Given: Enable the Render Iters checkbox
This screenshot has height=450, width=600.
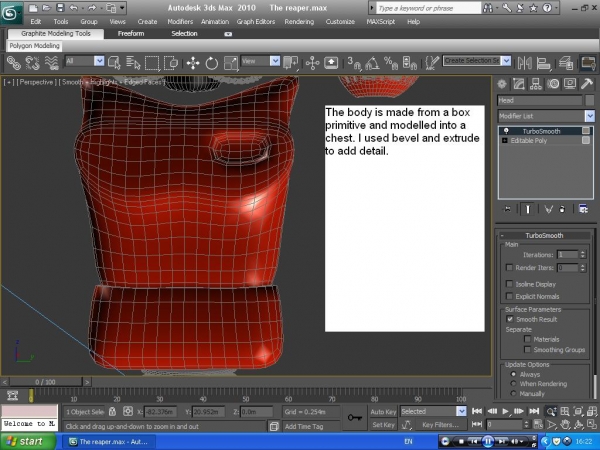Looking at the screenshot, I should (x=509, y=267).
